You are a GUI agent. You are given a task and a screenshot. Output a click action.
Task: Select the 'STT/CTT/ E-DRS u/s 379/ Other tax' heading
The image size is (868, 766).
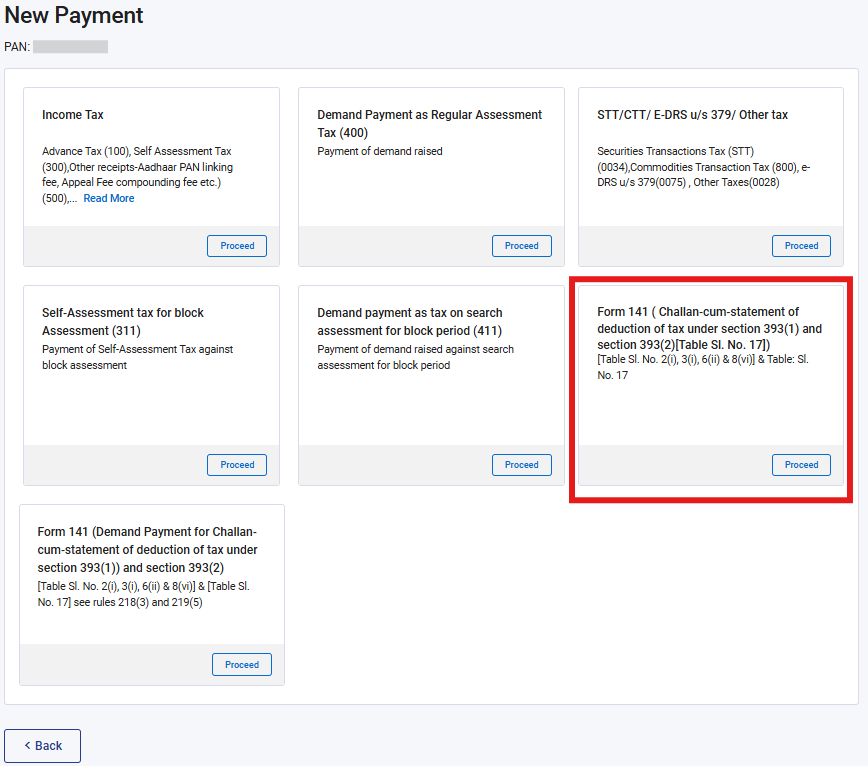point(693,115)
